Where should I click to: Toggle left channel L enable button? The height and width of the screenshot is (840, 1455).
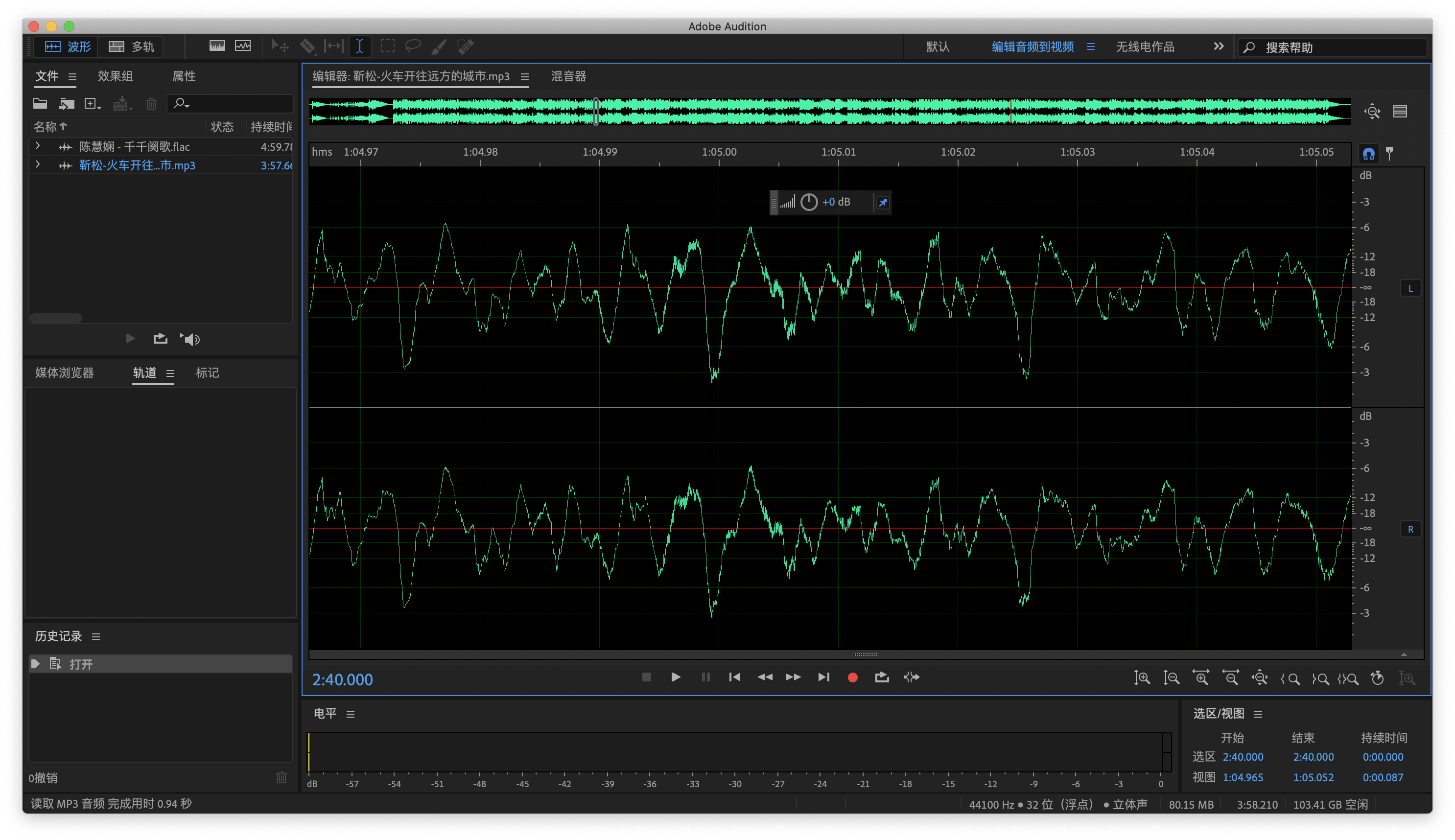1410,288
